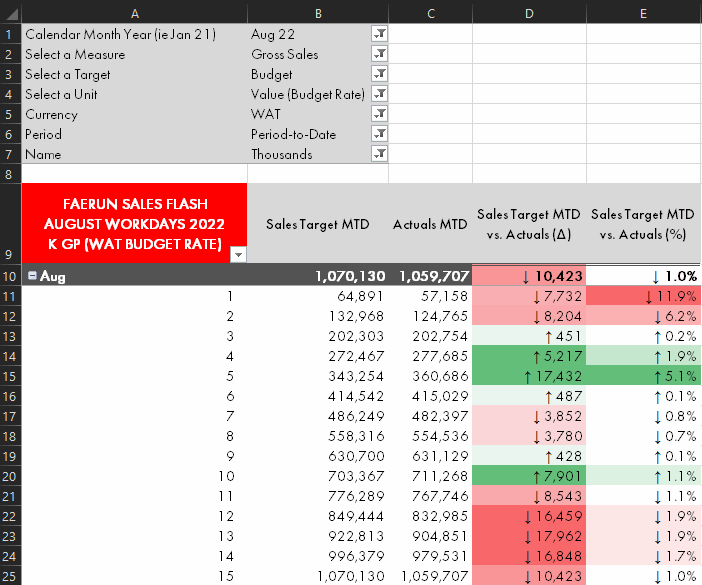Click the 'Select a Measure' label cell
Screen dimensions: 702x585
134,54
